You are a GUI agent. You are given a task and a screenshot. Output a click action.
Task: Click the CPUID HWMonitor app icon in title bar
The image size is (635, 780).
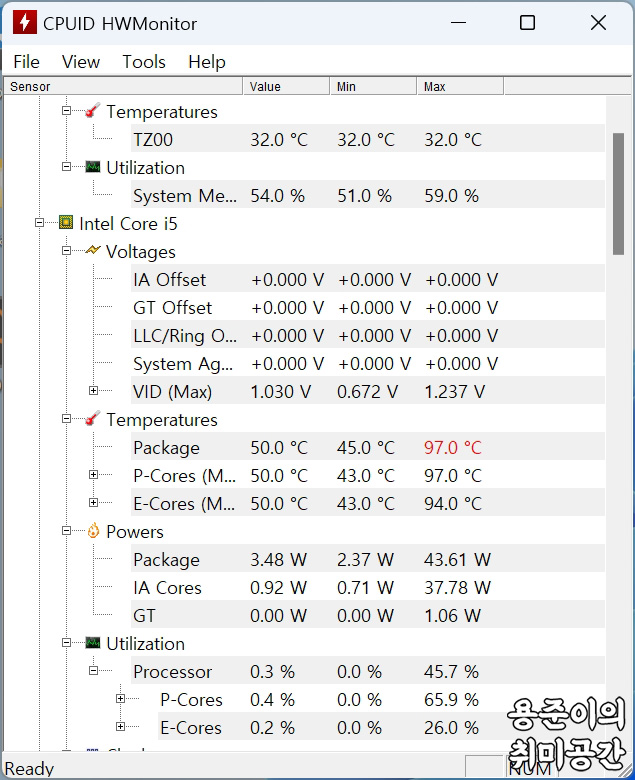24,23
